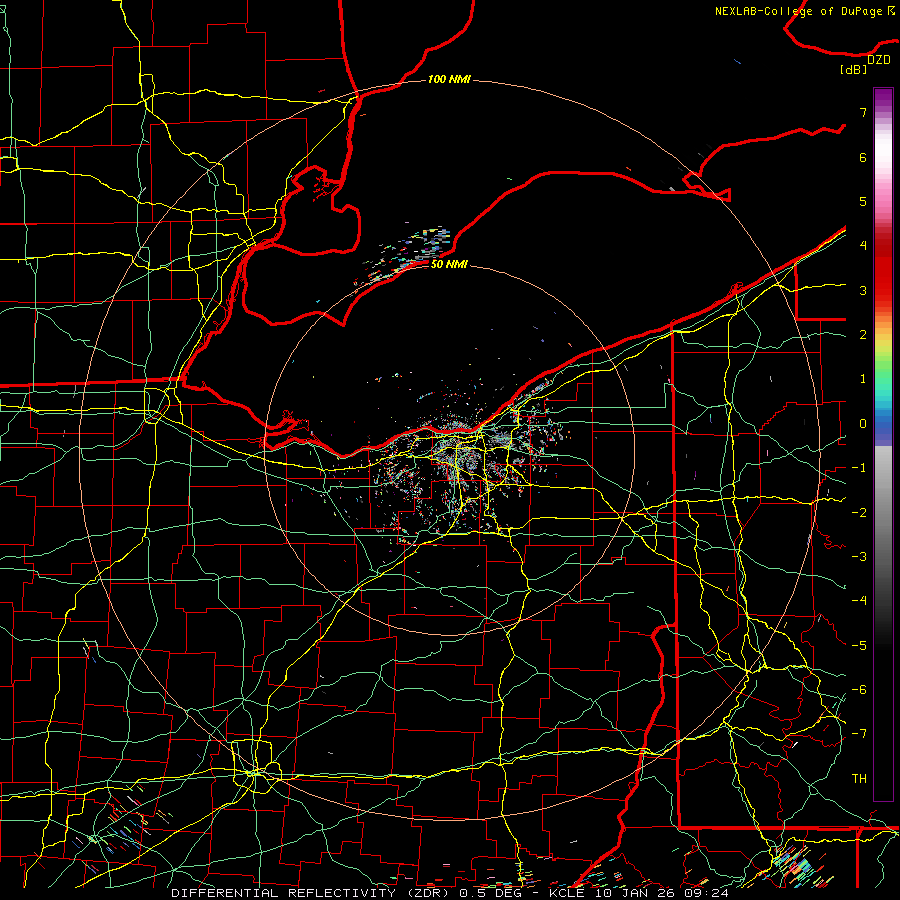Select the 5 label on color scale
Viewport: 900px width, 900px height.
[863, 201]
